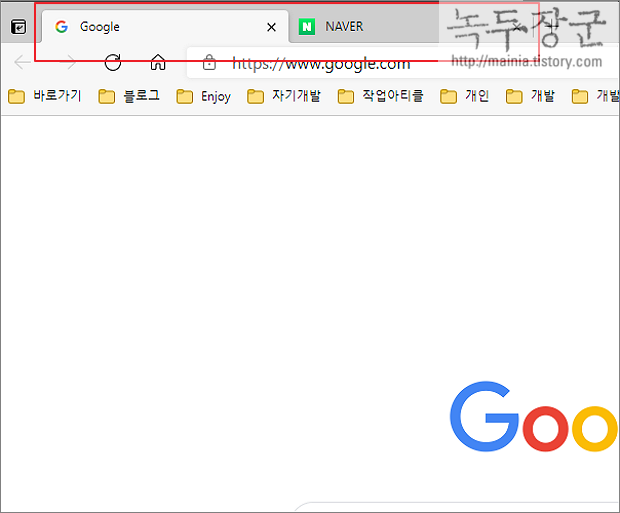Open the 자기개발 bookmark folder
This screenshot has width=620, height=513.
click(x=284, y=96)
